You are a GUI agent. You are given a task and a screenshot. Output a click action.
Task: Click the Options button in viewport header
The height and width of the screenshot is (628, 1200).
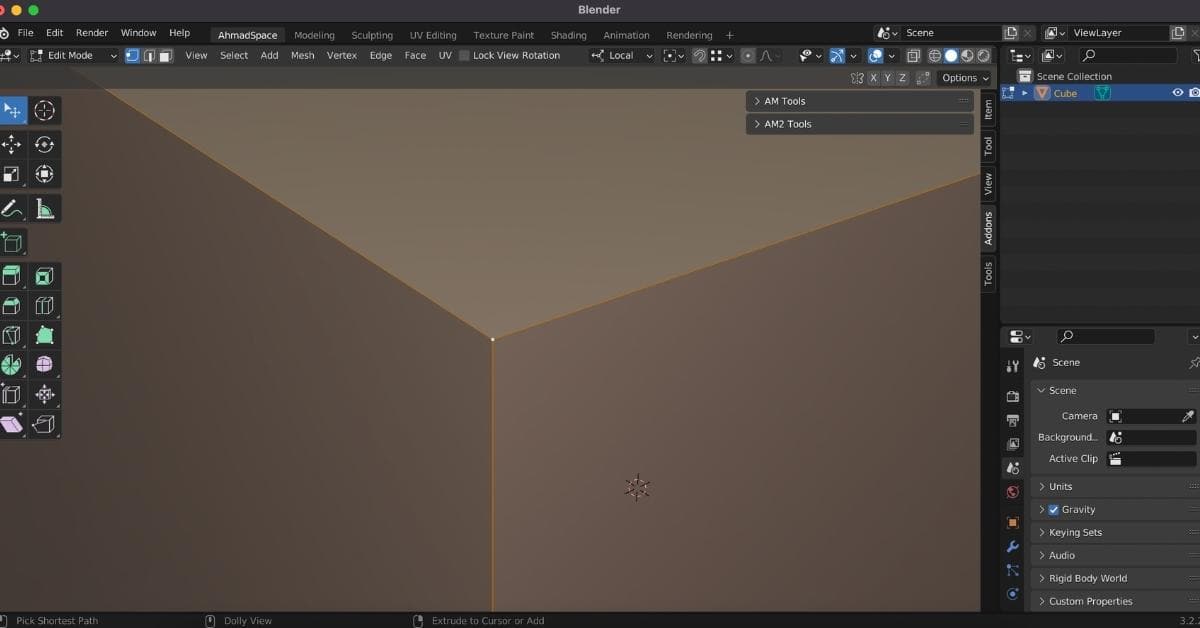964,78
